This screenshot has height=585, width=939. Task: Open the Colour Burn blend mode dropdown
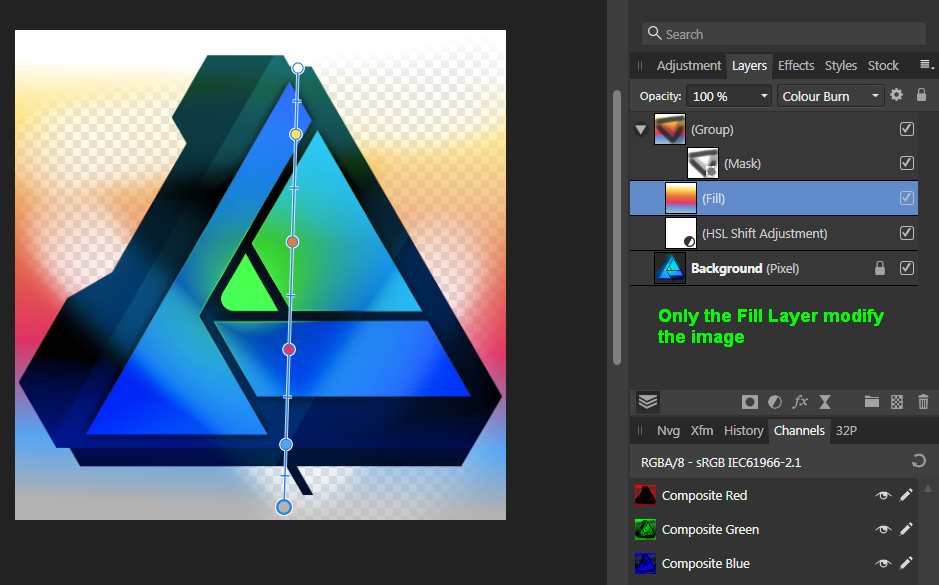pos(831,96)
